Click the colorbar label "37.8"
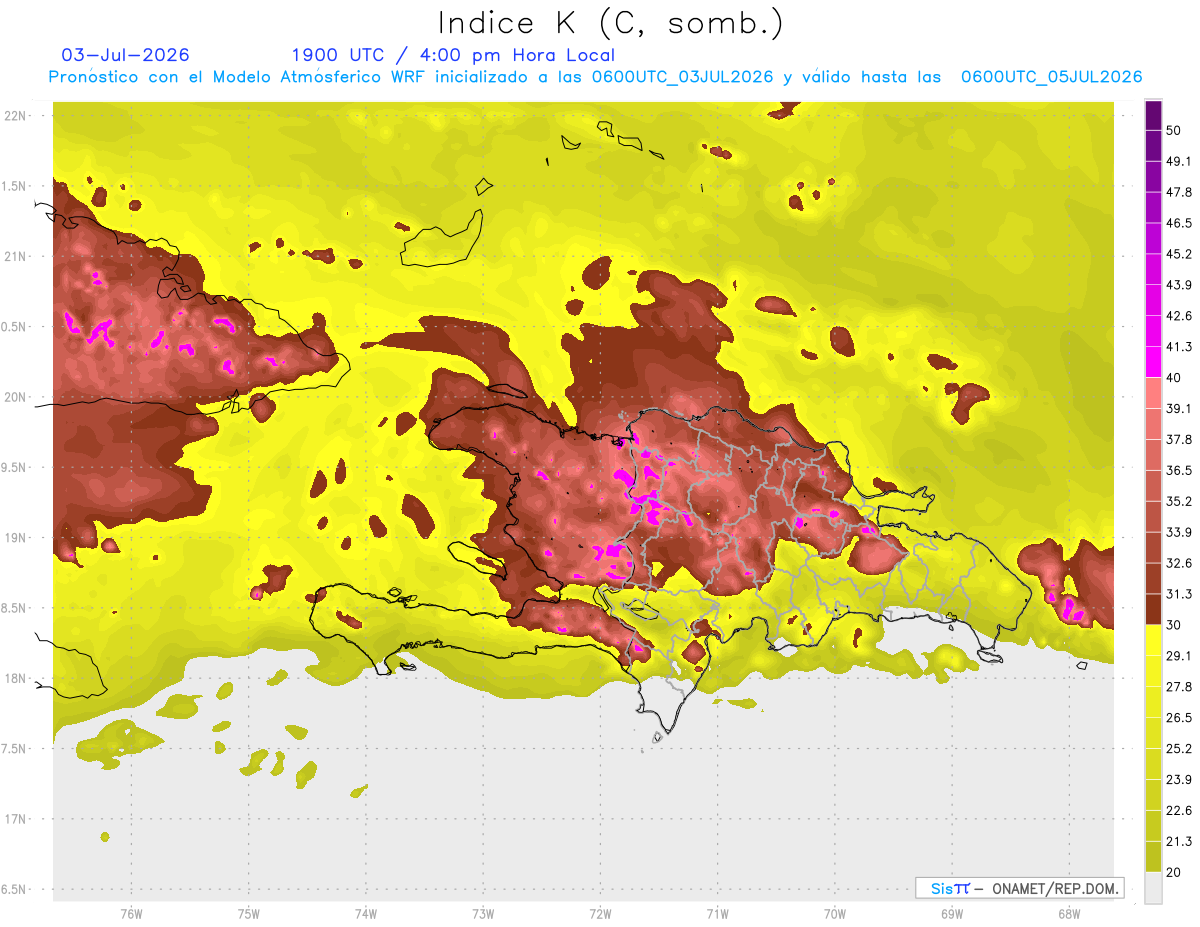The height and width of the screenshot is (927, 1200). pos(1178,439)
